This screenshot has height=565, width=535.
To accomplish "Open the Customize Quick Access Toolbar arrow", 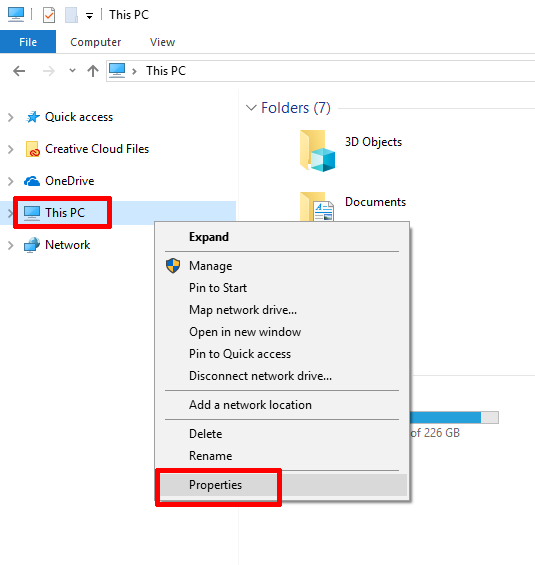I will click(89, 16).
